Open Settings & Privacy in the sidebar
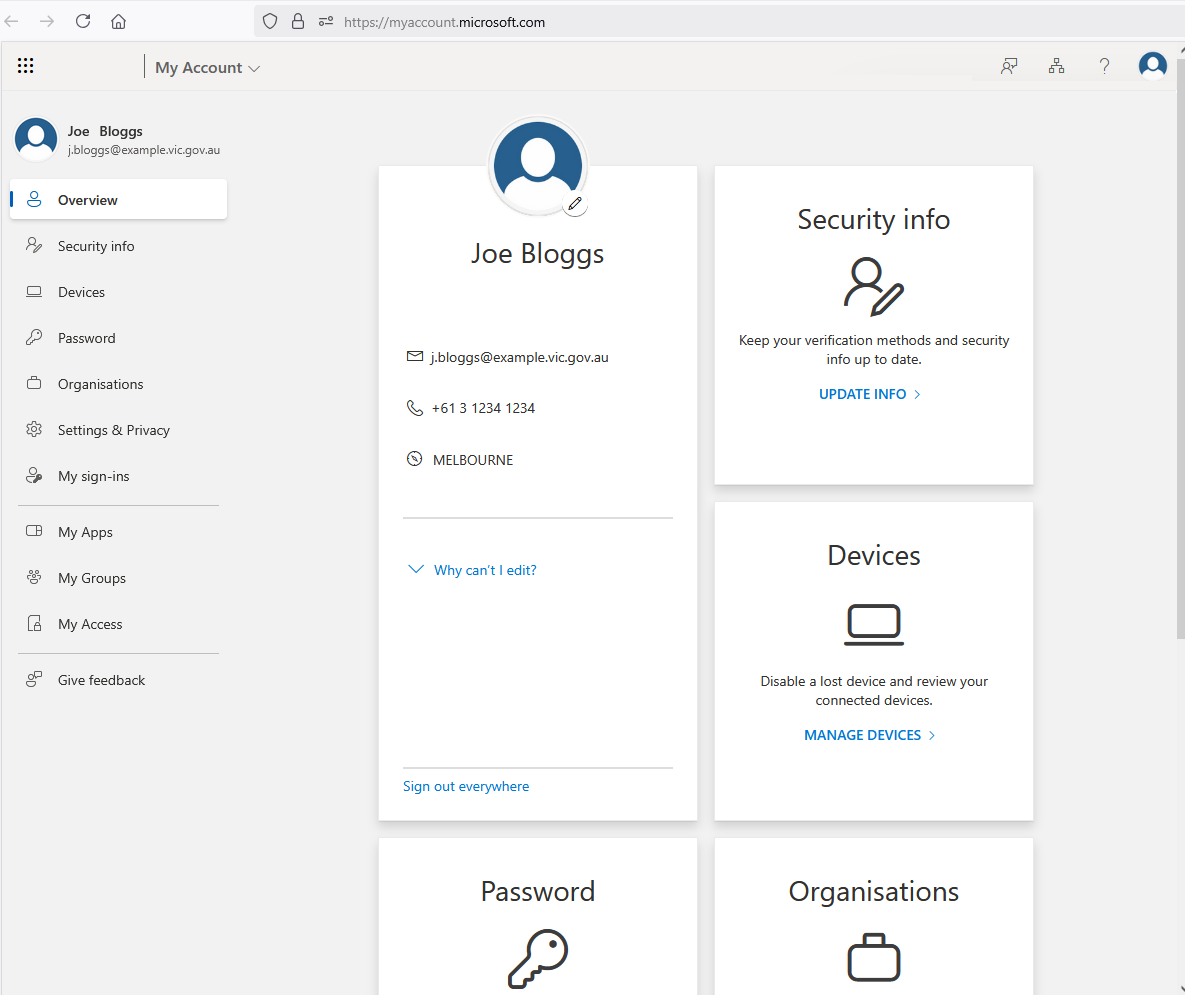This screenshot has height=995, width=1185. [119, 430]
